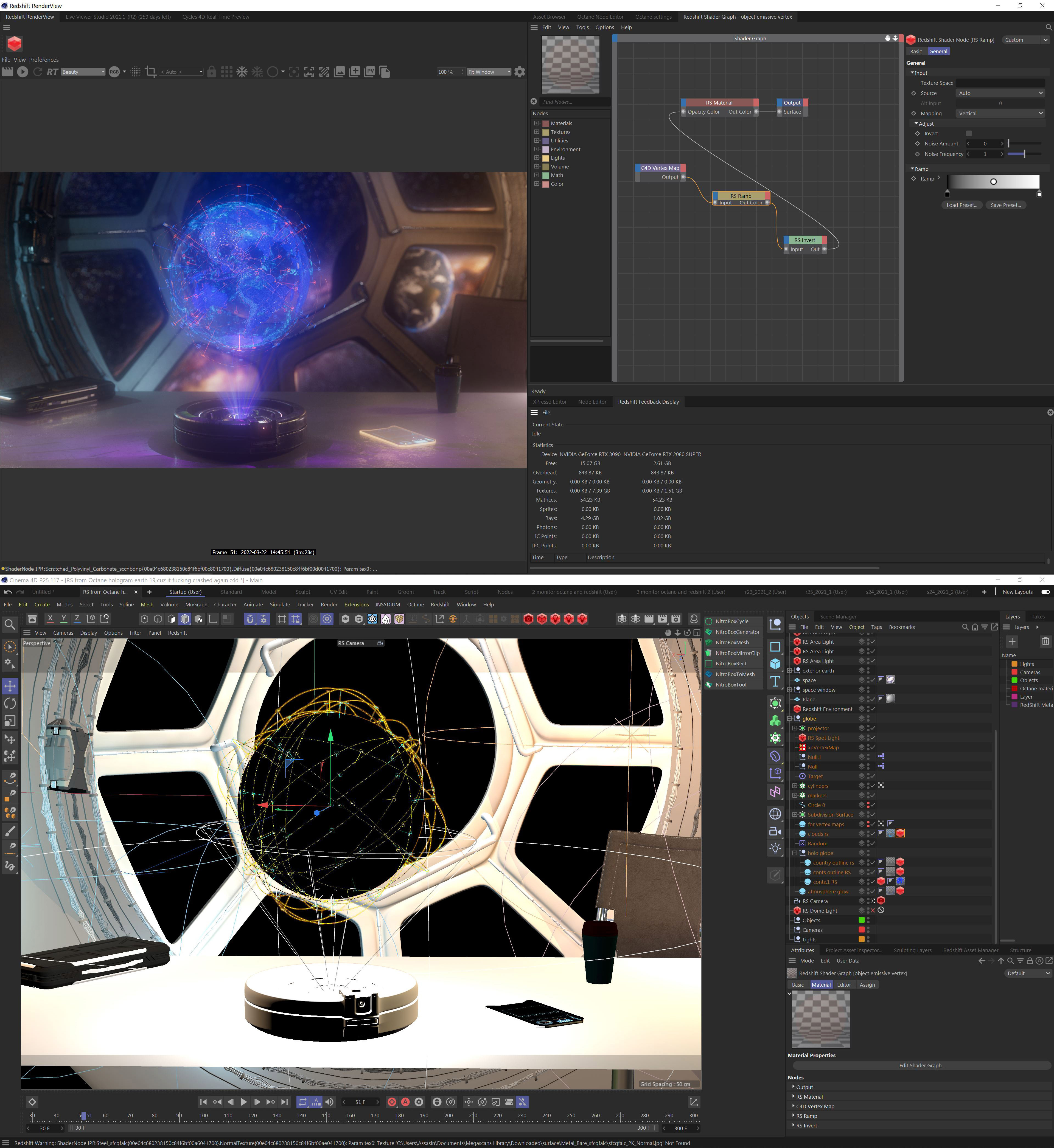Click the Move tool in the left toolbar

coord(10,686)
